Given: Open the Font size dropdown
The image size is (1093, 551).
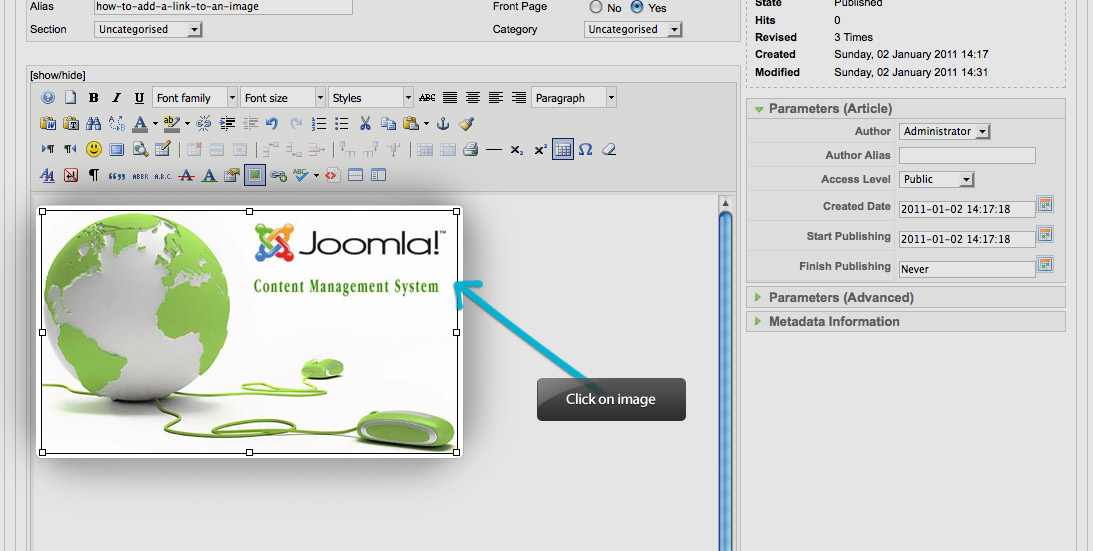Looking at the screenshot, I should coord(282,98).
